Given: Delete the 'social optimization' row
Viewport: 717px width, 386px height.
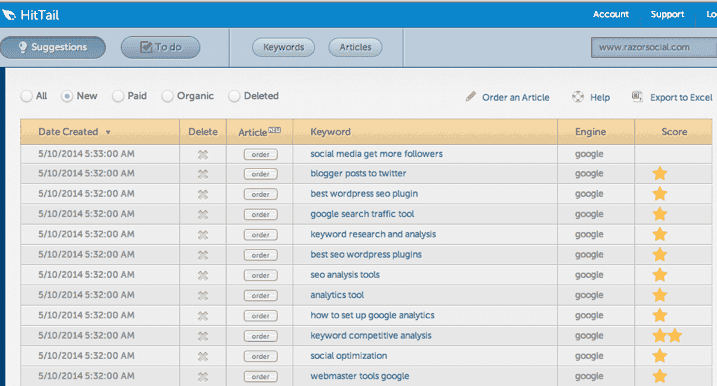Looking at the screenshot, I should (203, 356).
